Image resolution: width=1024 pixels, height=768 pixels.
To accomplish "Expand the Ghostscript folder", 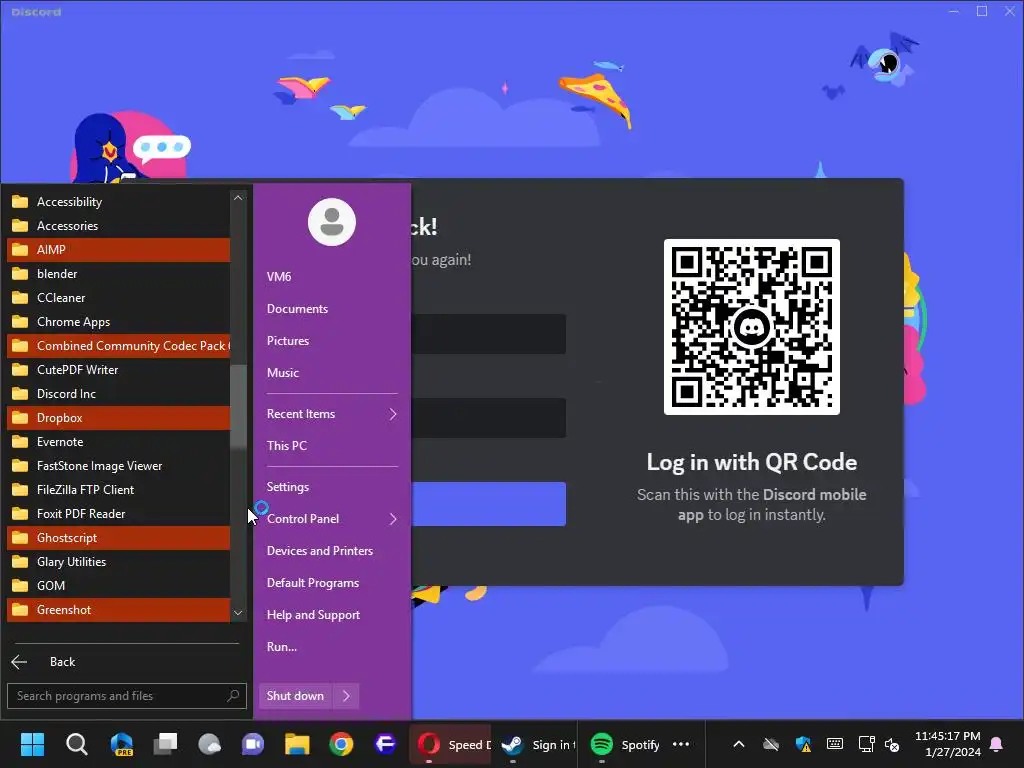I will click(x=118, y=538).
